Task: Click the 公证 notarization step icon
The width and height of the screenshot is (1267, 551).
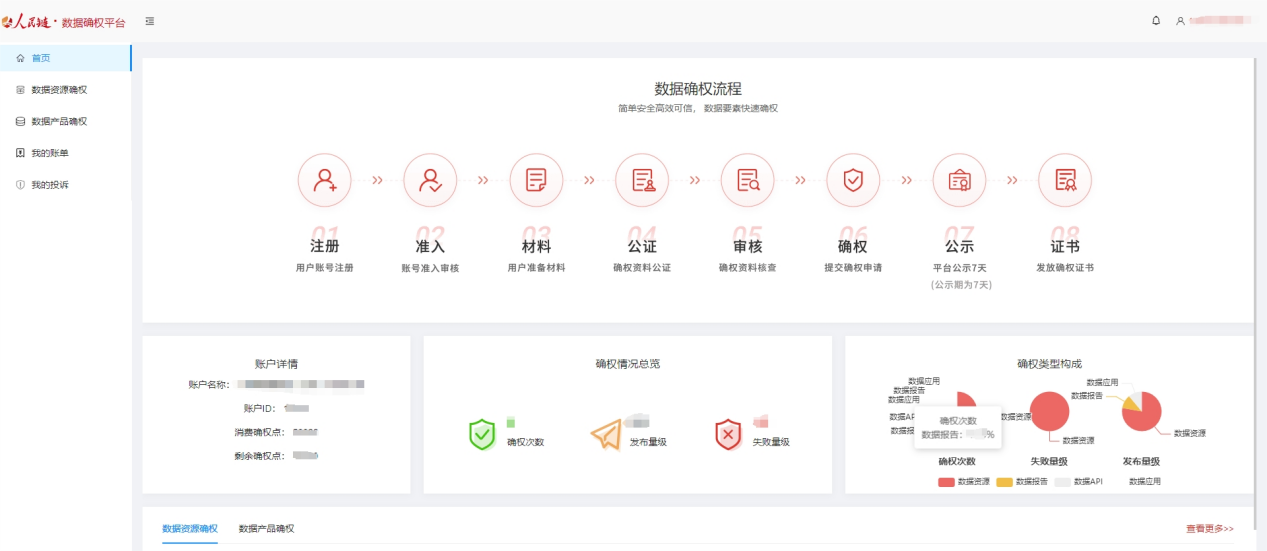Action: tap(642, 180)
